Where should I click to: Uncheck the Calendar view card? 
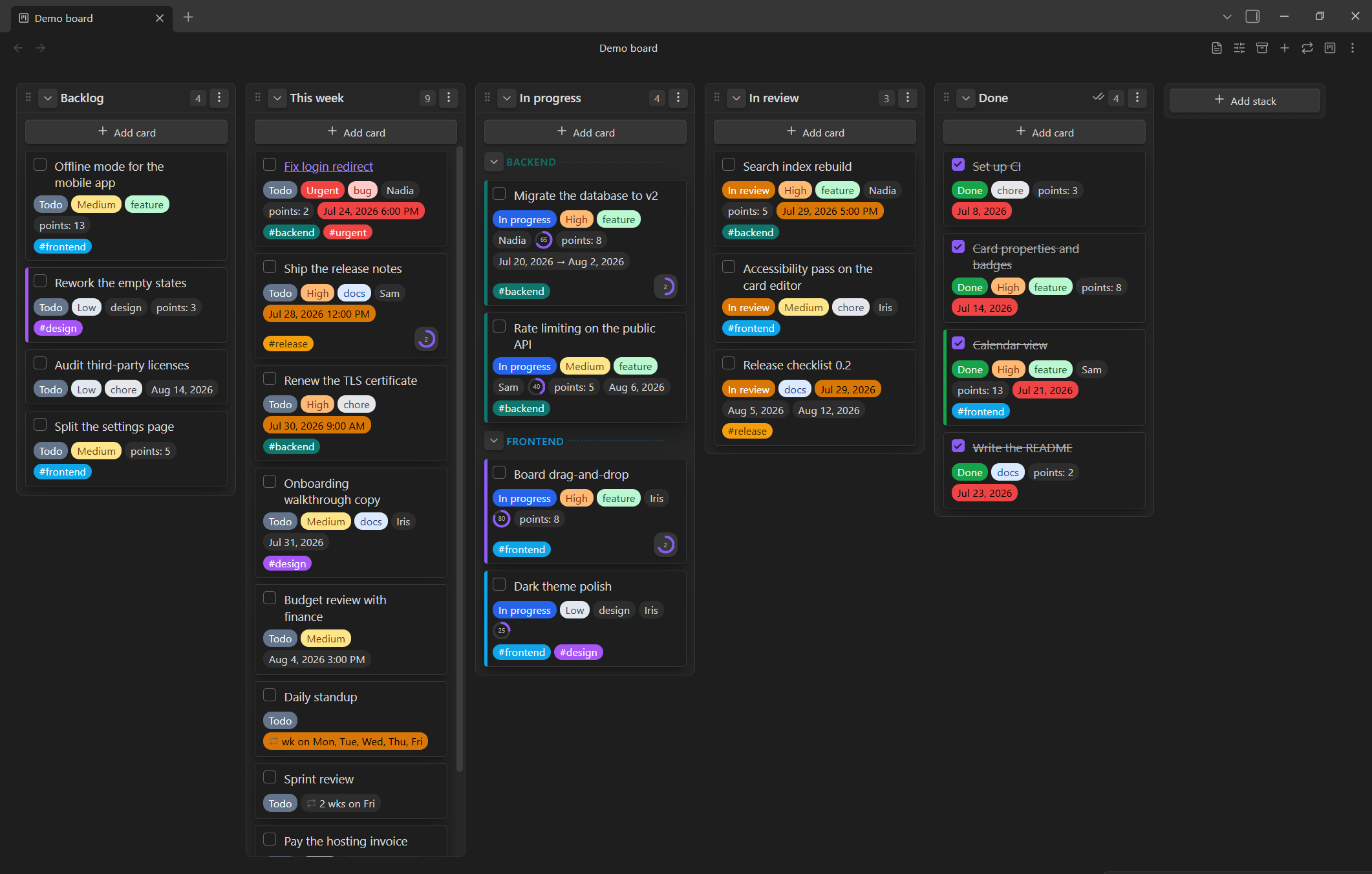(x=958, y=344)
